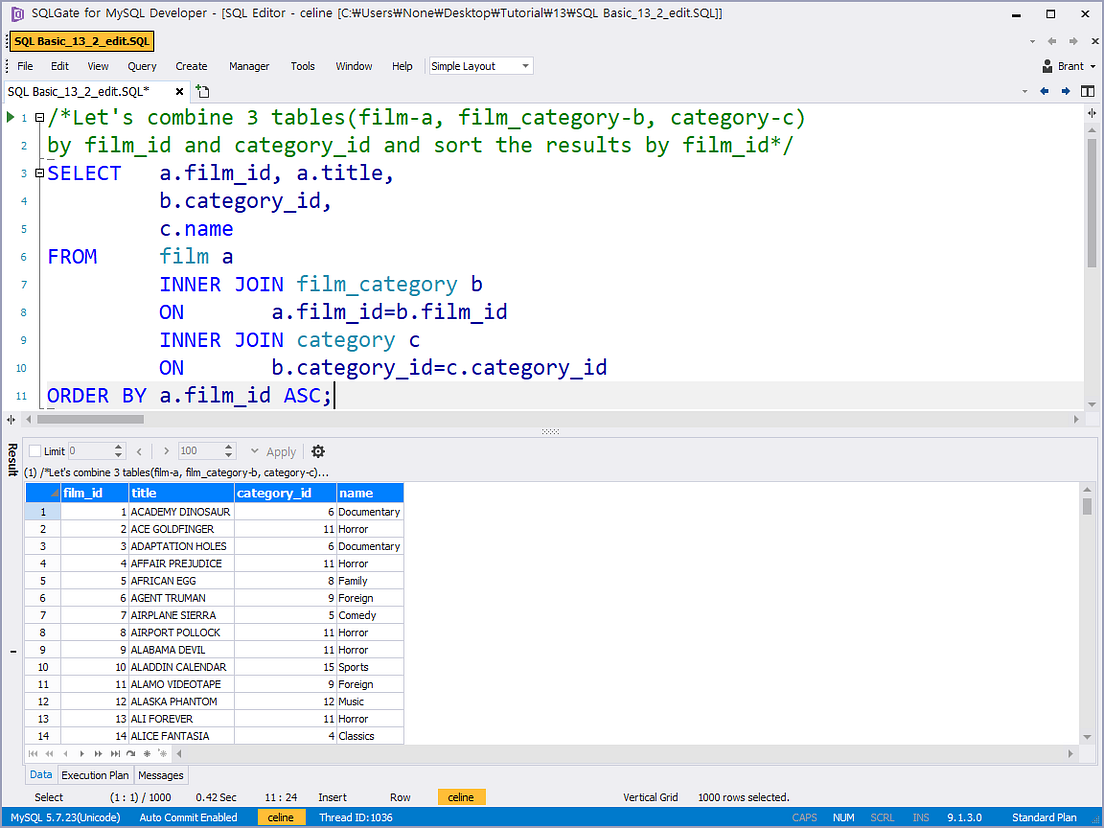Click the green execute arrow beside line 1
Image resolution: width=1104 pixels, height=828 pixels.
(x=8, y=117)
